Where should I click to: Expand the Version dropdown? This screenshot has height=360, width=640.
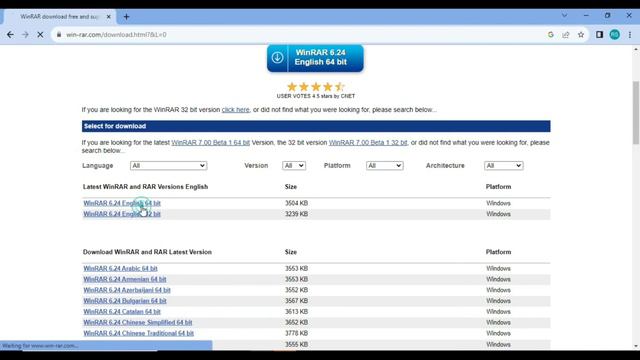coord(294,165)
